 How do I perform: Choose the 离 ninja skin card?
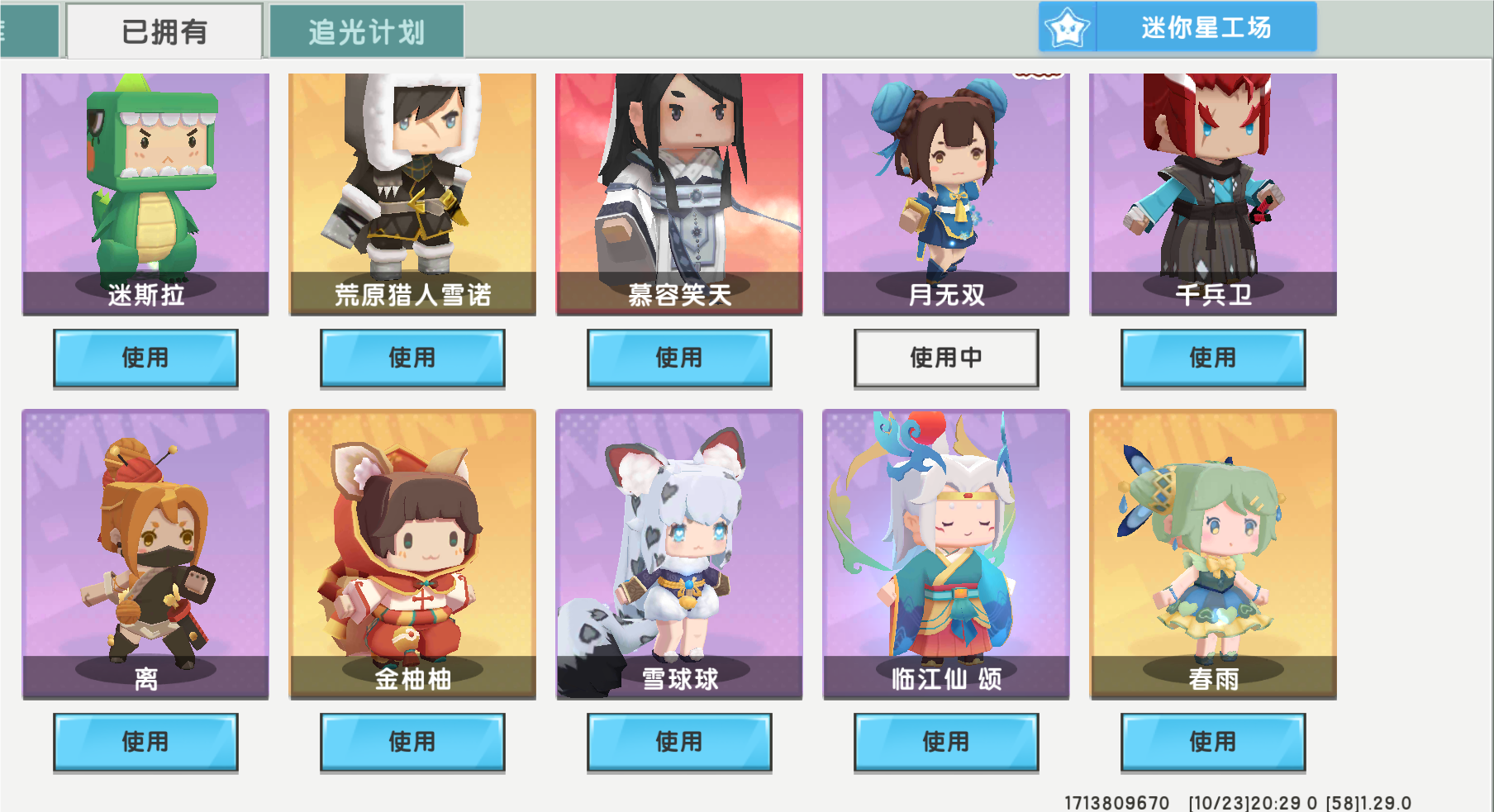click(145, 554)
